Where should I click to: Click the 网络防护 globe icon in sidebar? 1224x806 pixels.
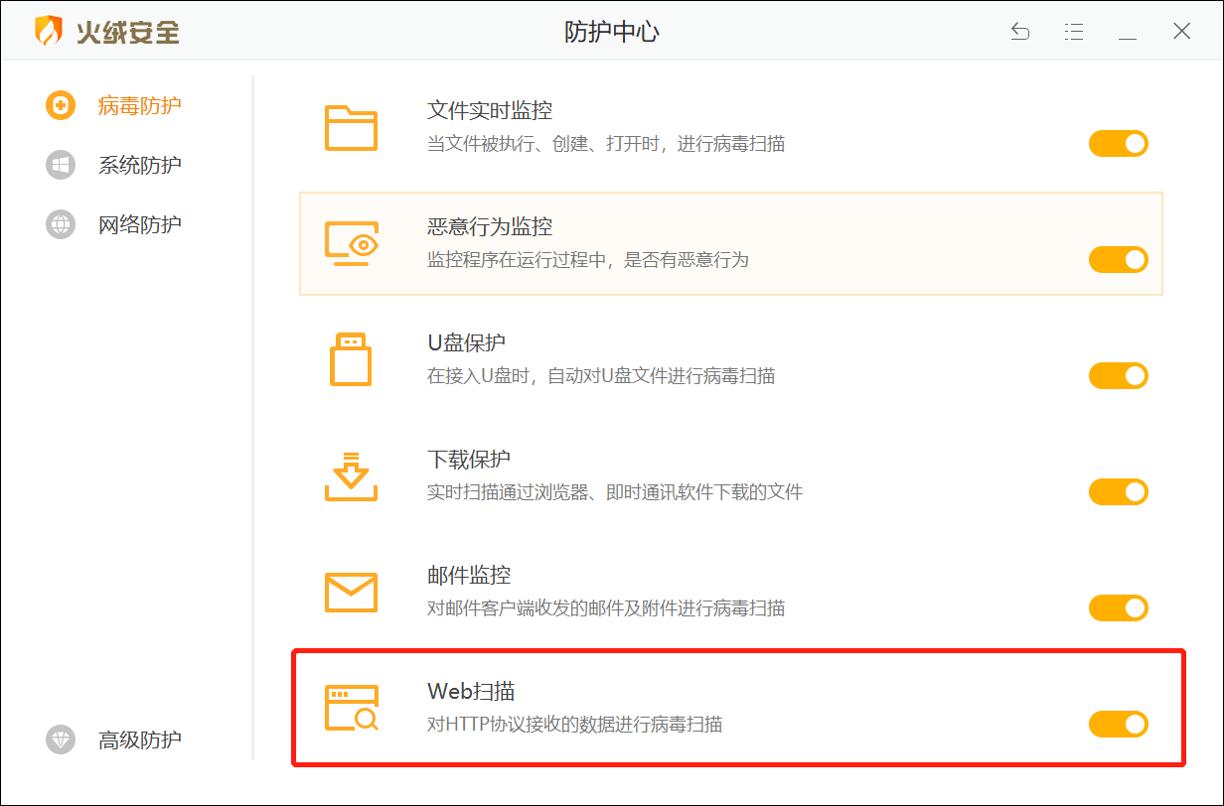click(x=59, y=224)
